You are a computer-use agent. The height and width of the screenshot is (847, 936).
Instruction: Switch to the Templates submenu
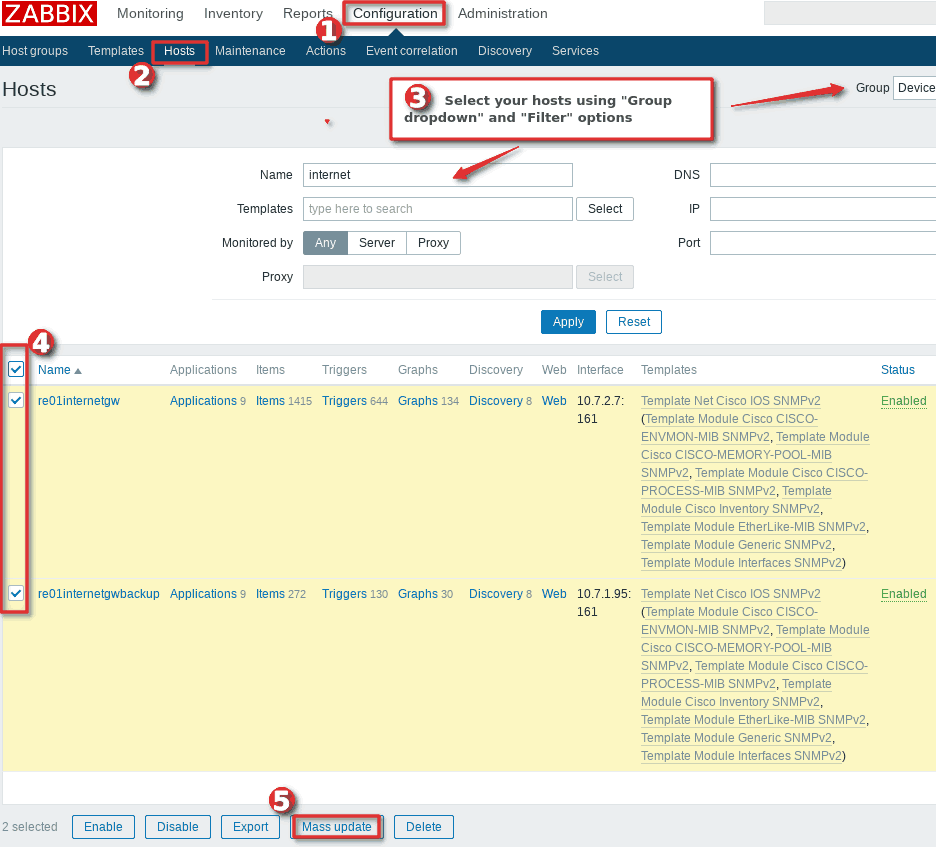115,51
